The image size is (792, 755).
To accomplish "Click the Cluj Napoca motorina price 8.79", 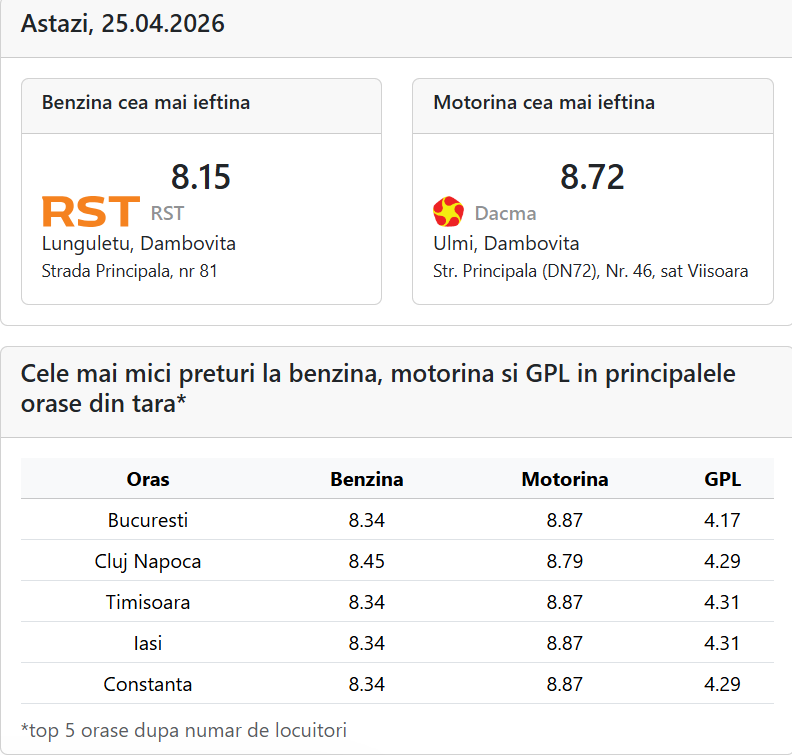I will tap(565, 561).
